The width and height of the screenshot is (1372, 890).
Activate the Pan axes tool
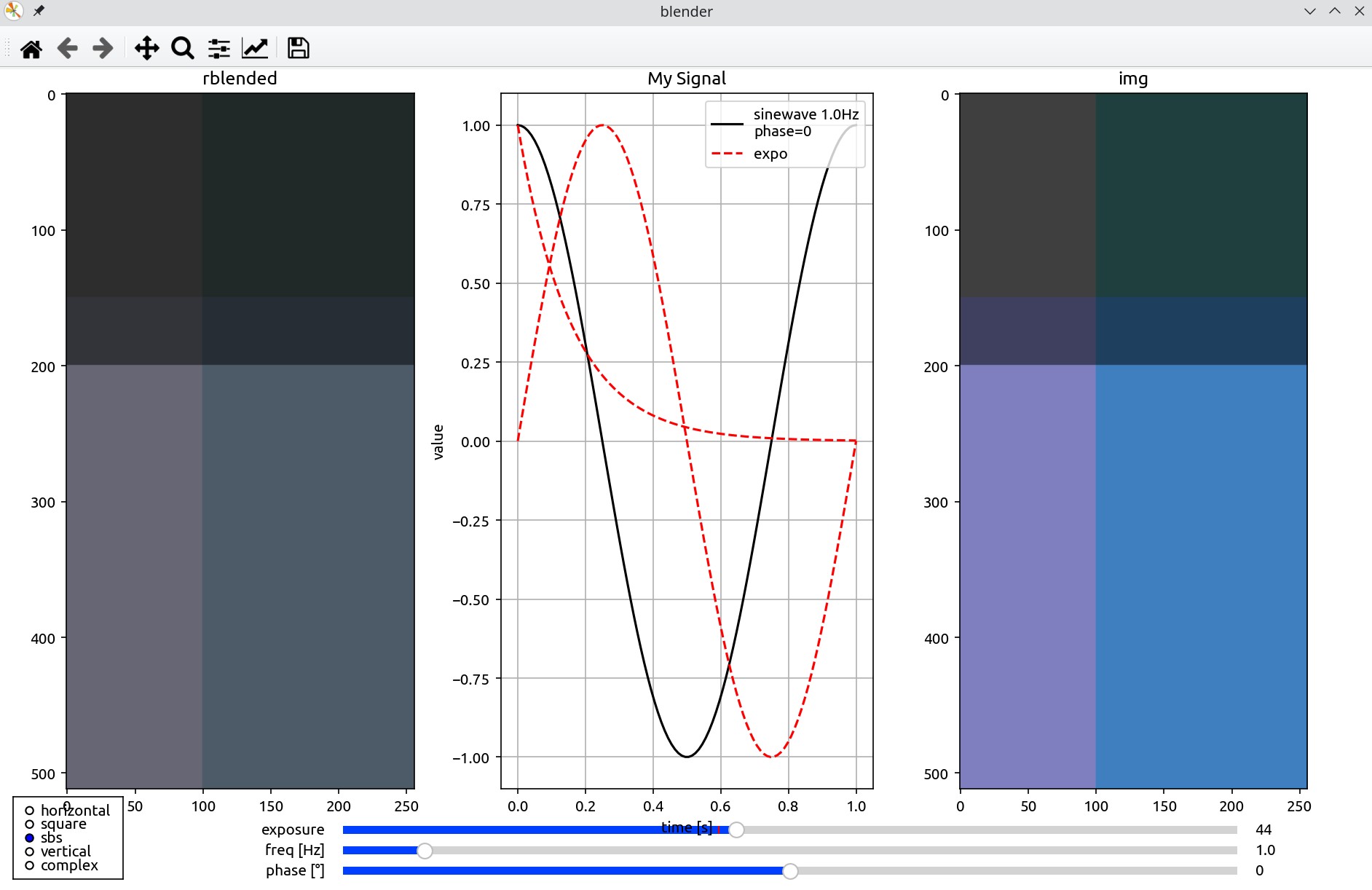coord(146,49)
